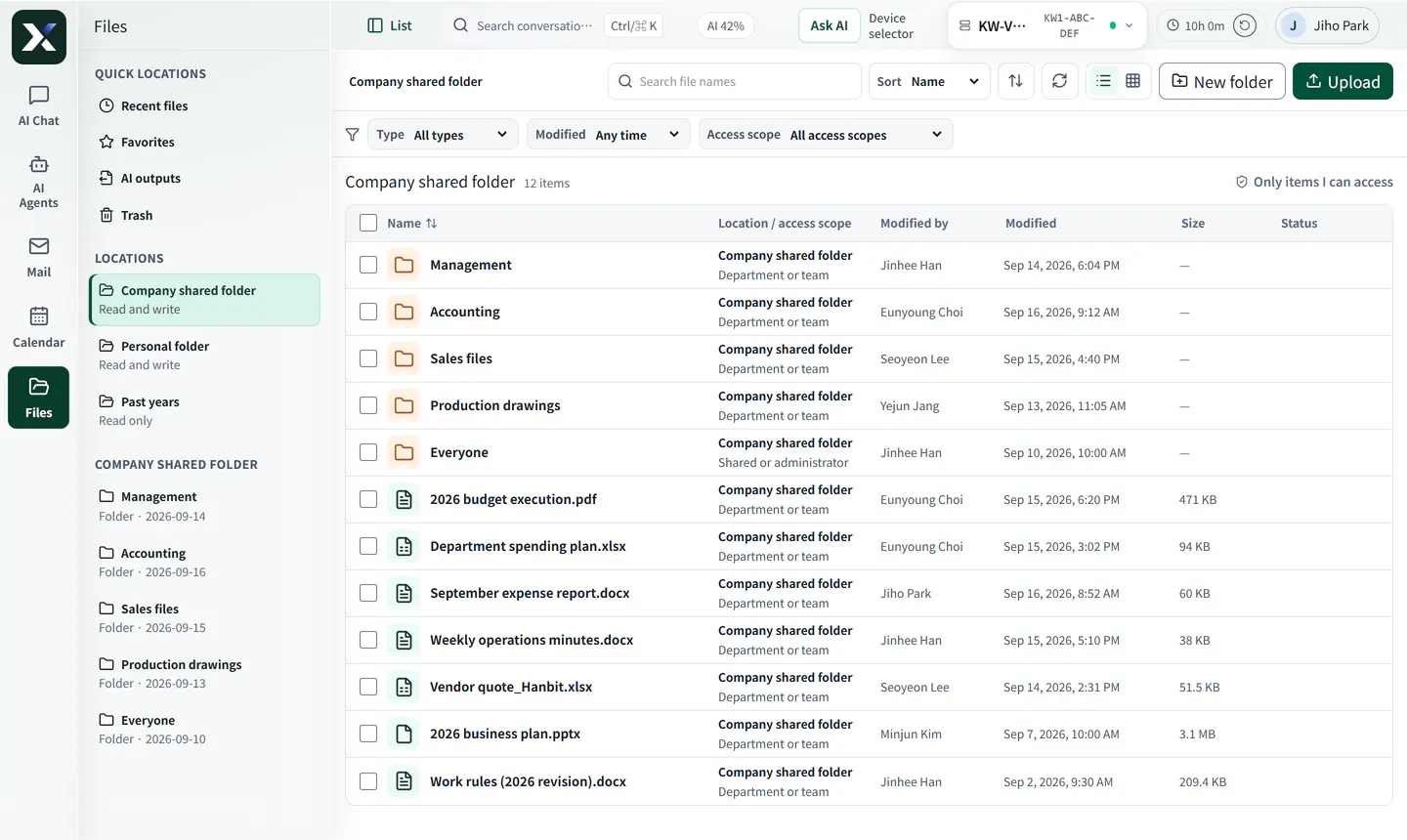
Task: Click the session timer refresh icon
Action: click(1244, 25)
